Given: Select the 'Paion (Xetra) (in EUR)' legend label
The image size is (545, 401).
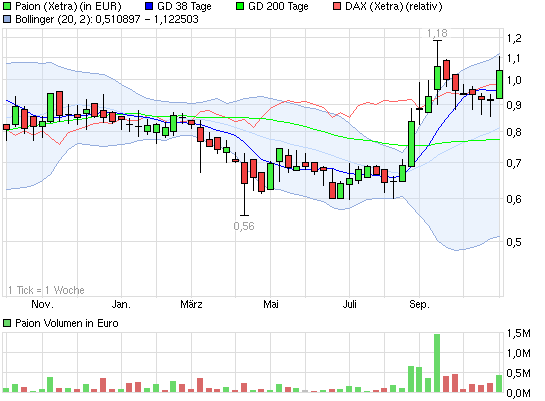Looking at the screenshot, I should click(68, 6).
